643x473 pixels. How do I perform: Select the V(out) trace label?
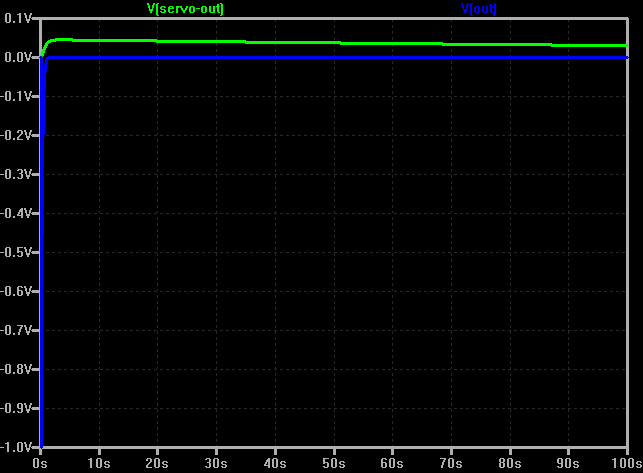479,9
